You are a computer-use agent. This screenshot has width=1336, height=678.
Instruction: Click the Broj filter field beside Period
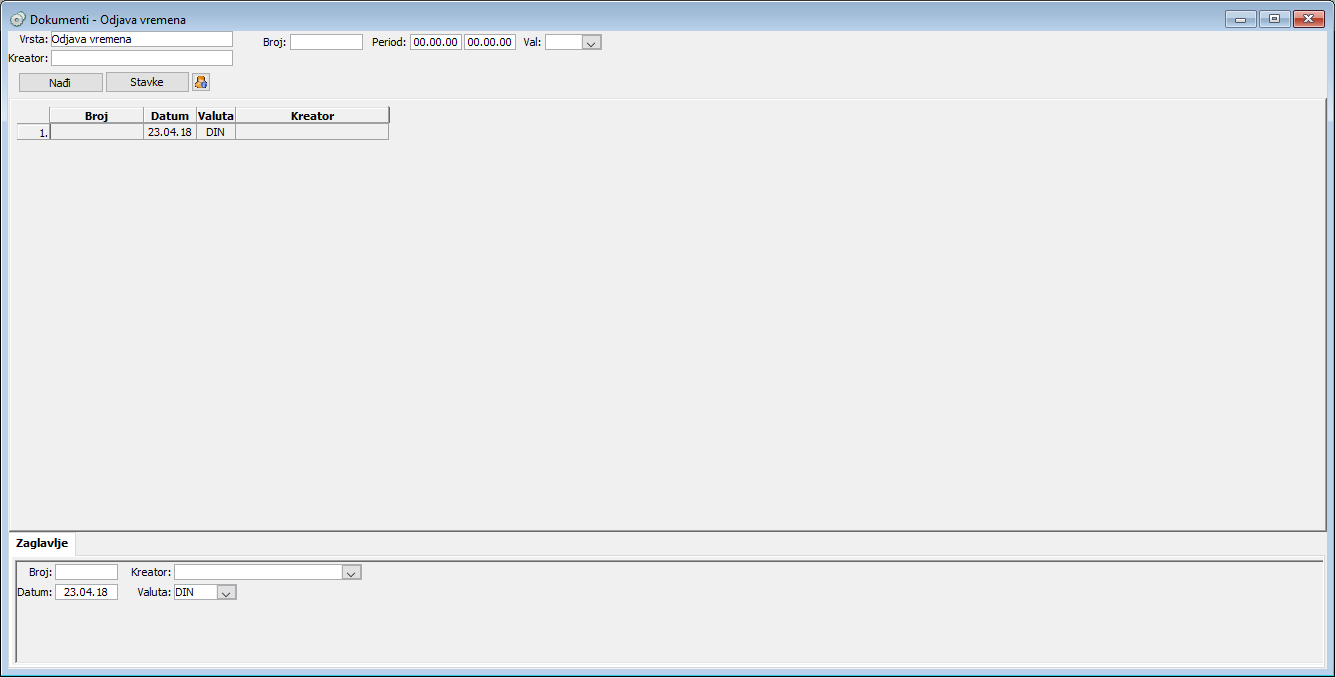coord(326,42)
